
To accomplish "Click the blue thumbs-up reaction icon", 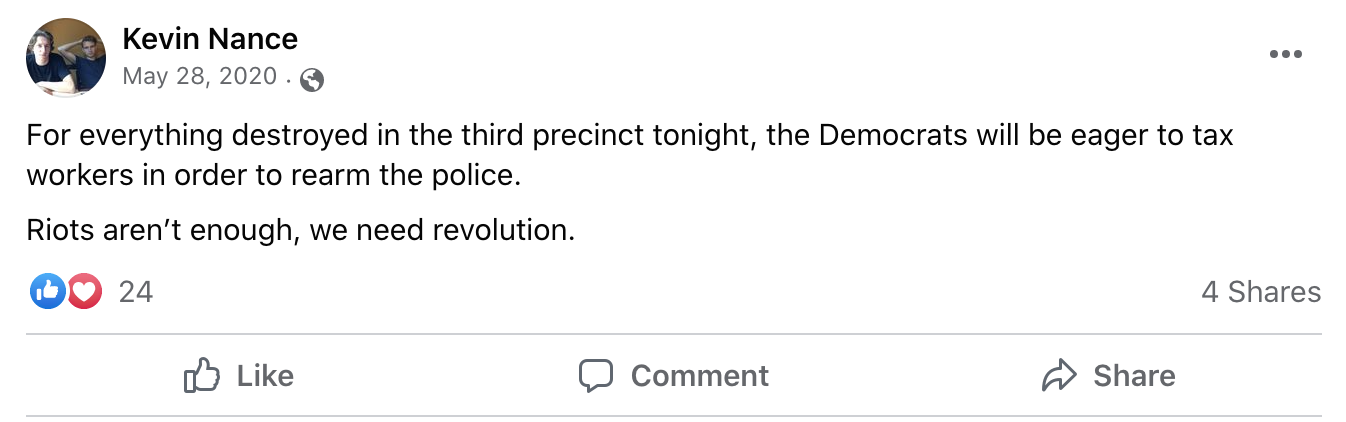I will (47, 291).
